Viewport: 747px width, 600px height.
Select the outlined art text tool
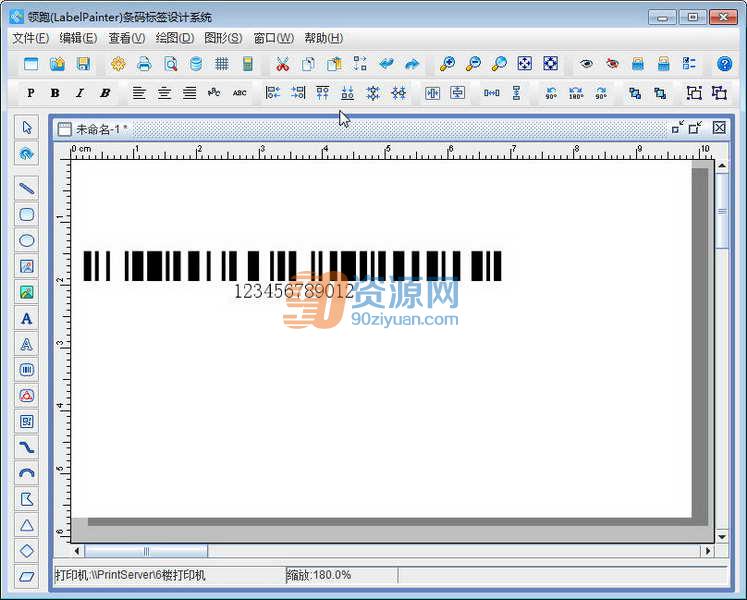[27, 344]
